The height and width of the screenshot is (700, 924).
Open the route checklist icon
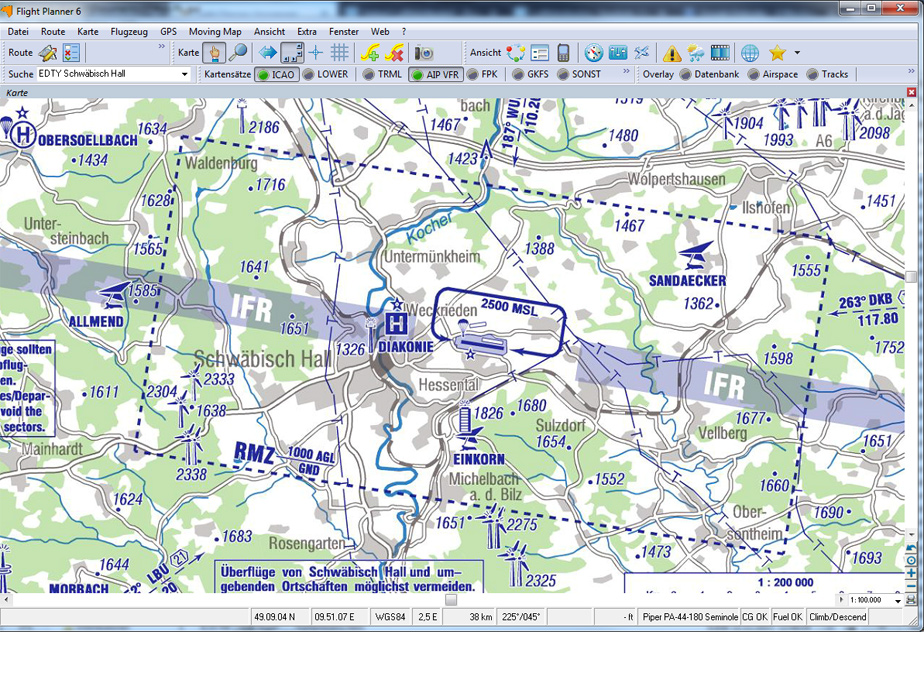(71, 53)
